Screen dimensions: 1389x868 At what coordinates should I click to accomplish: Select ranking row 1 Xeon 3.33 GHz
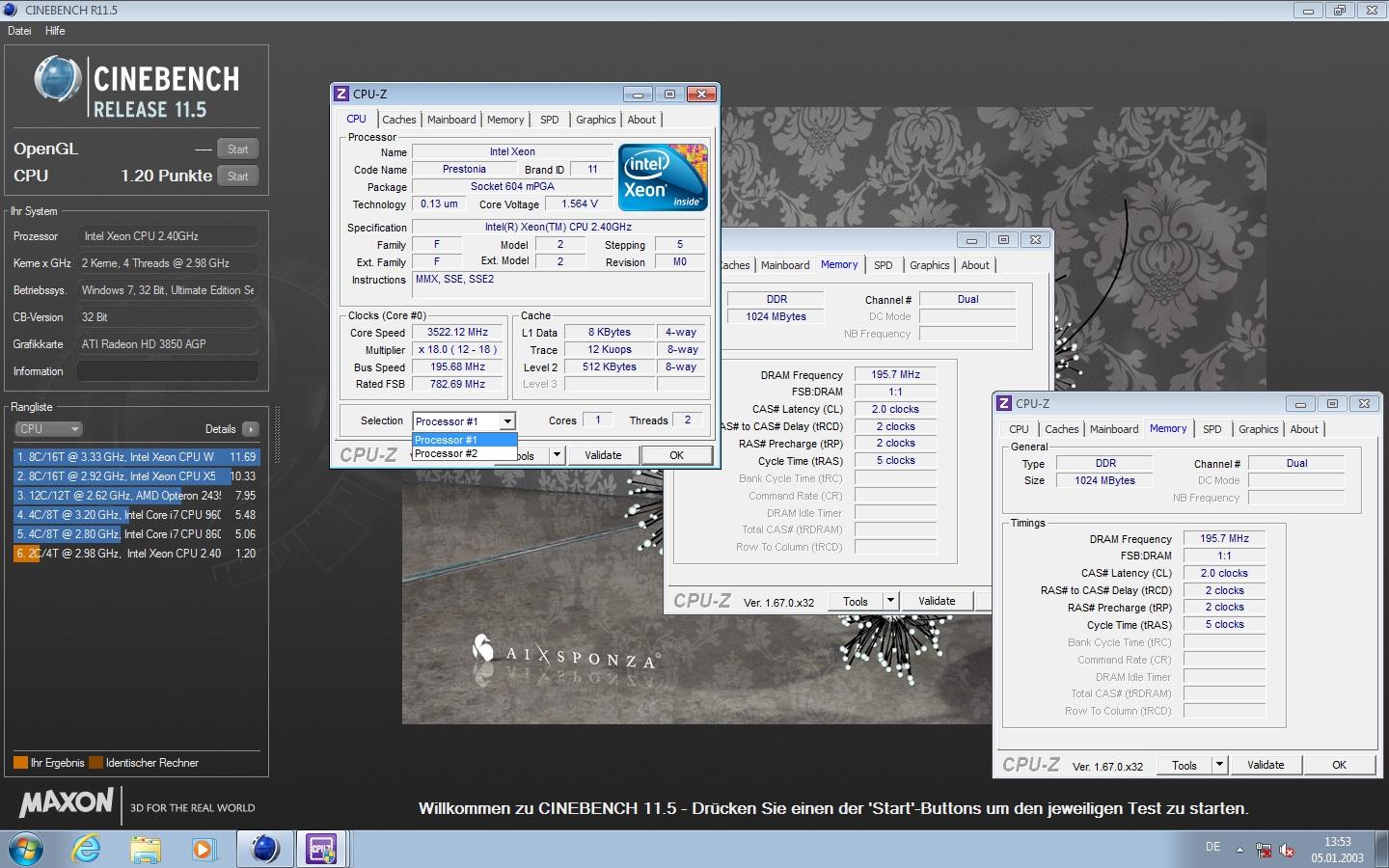[x=136, y=457]
